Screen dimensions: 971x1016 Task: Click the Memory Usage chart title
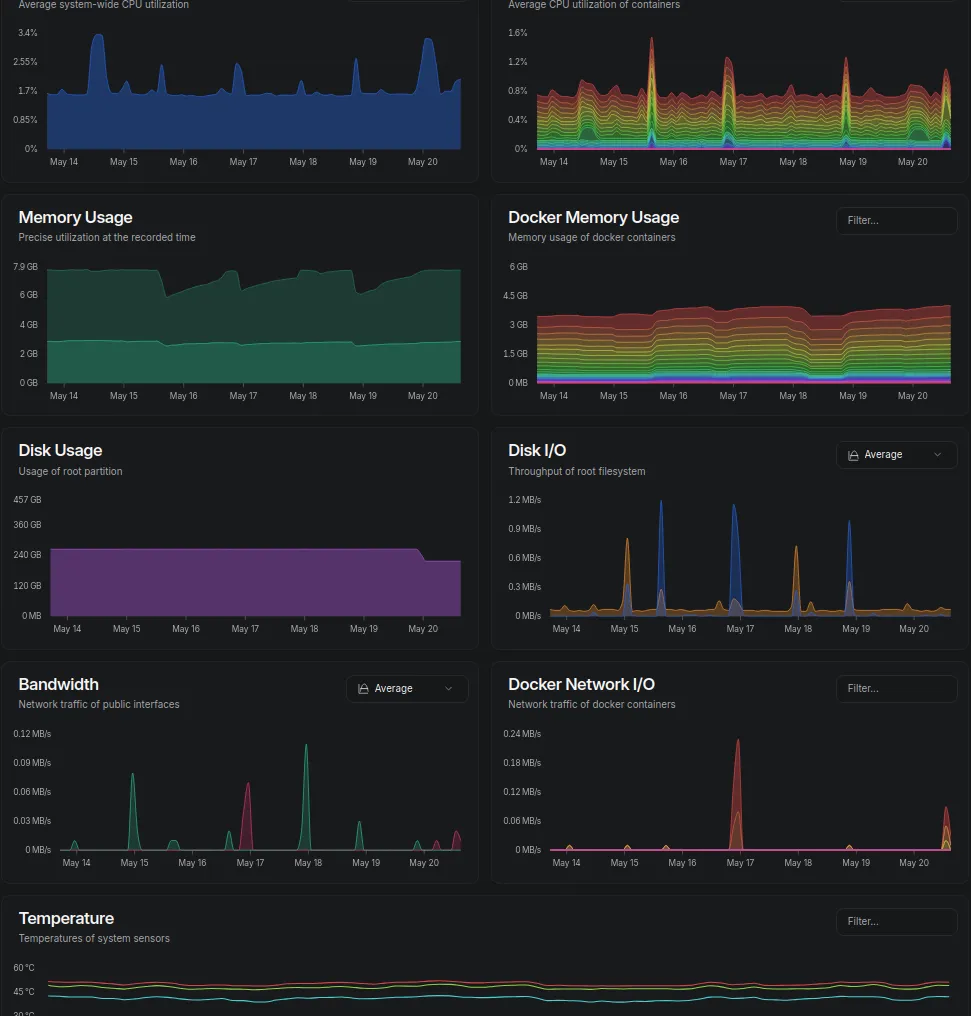(75, 218)
